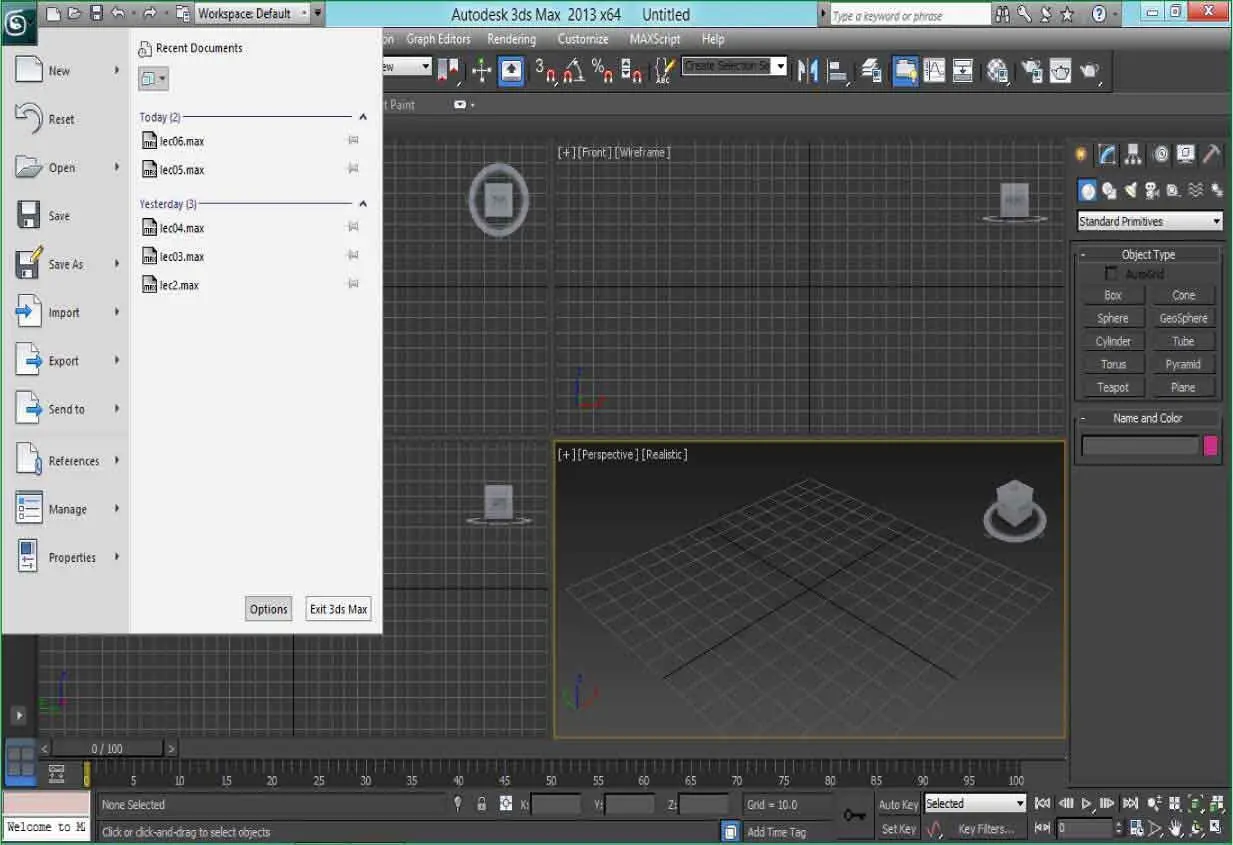Collapse the Yesterday recent documents group
The width and height of the screenshot is (1233, 845).
point(363,203)
